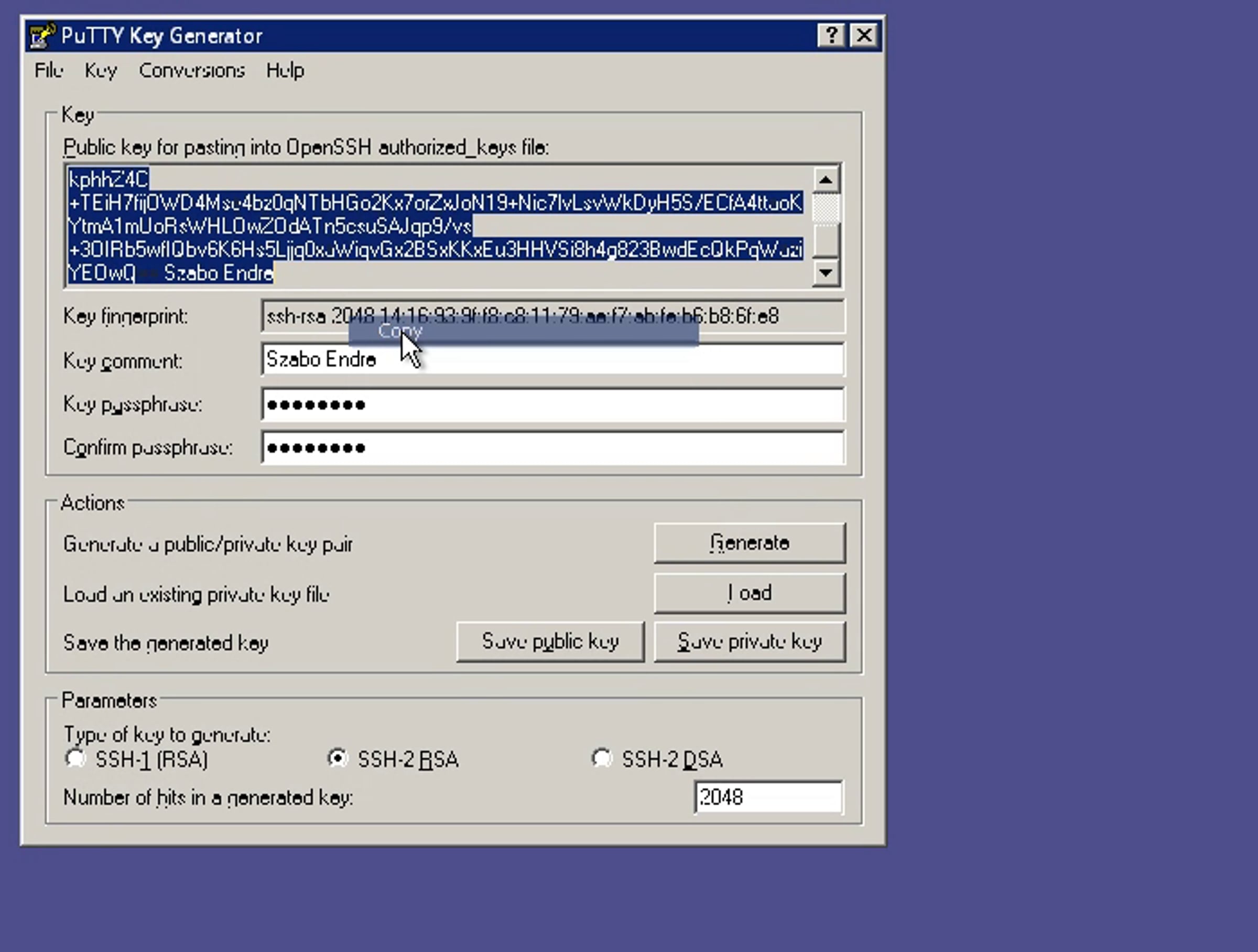Click the Load button

tap(749, 594)
